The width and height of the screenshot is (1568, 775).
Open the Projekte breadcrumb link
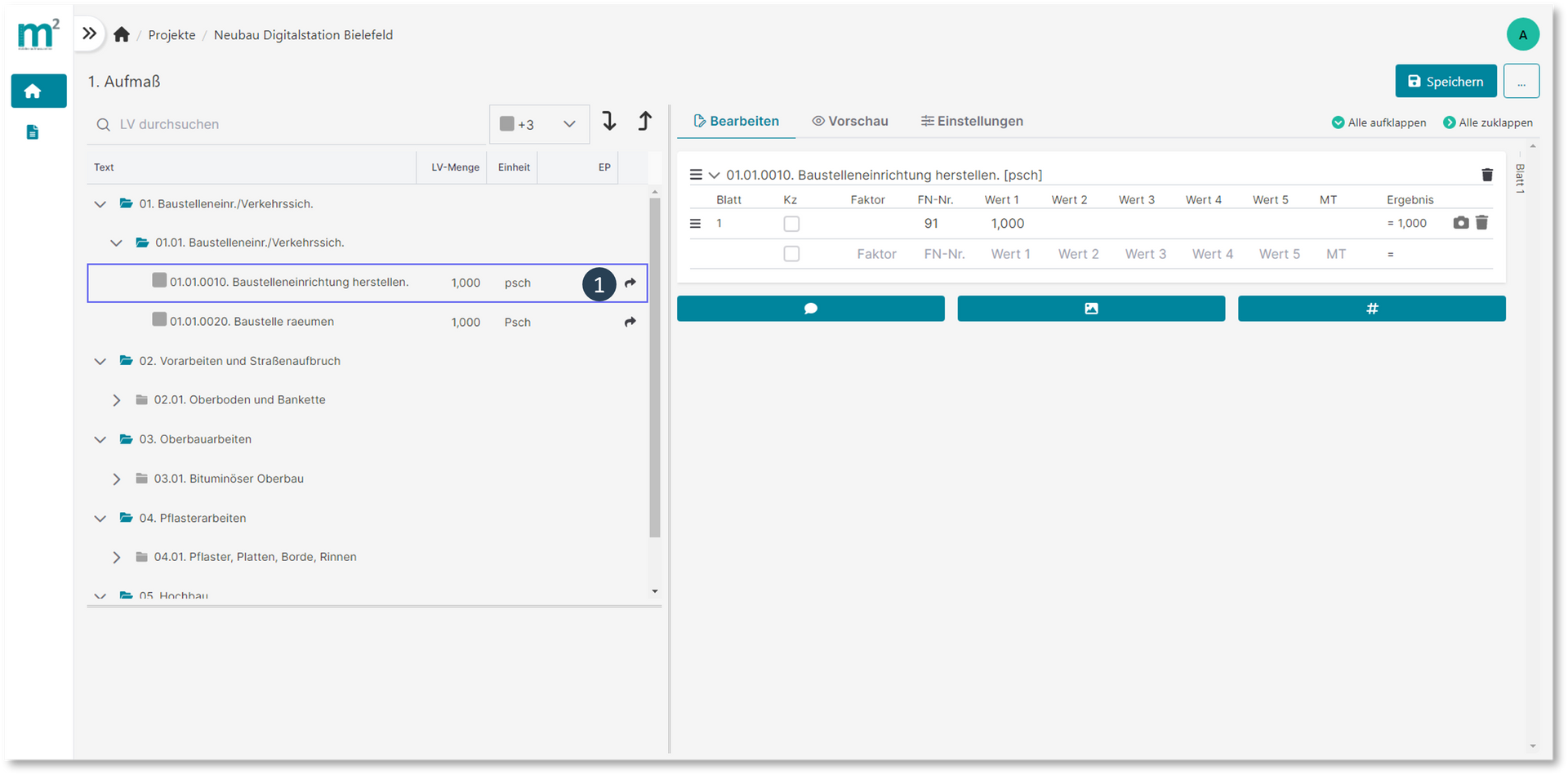tap(171, 35)
